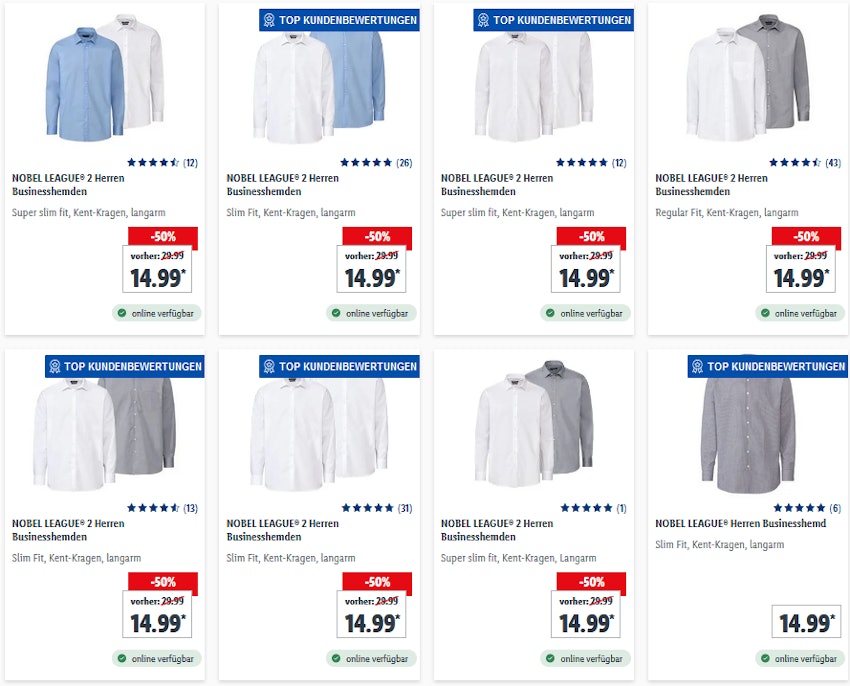
Task: Click the -50% discount label on the 43-review product
Action: [x=806, y=237]
